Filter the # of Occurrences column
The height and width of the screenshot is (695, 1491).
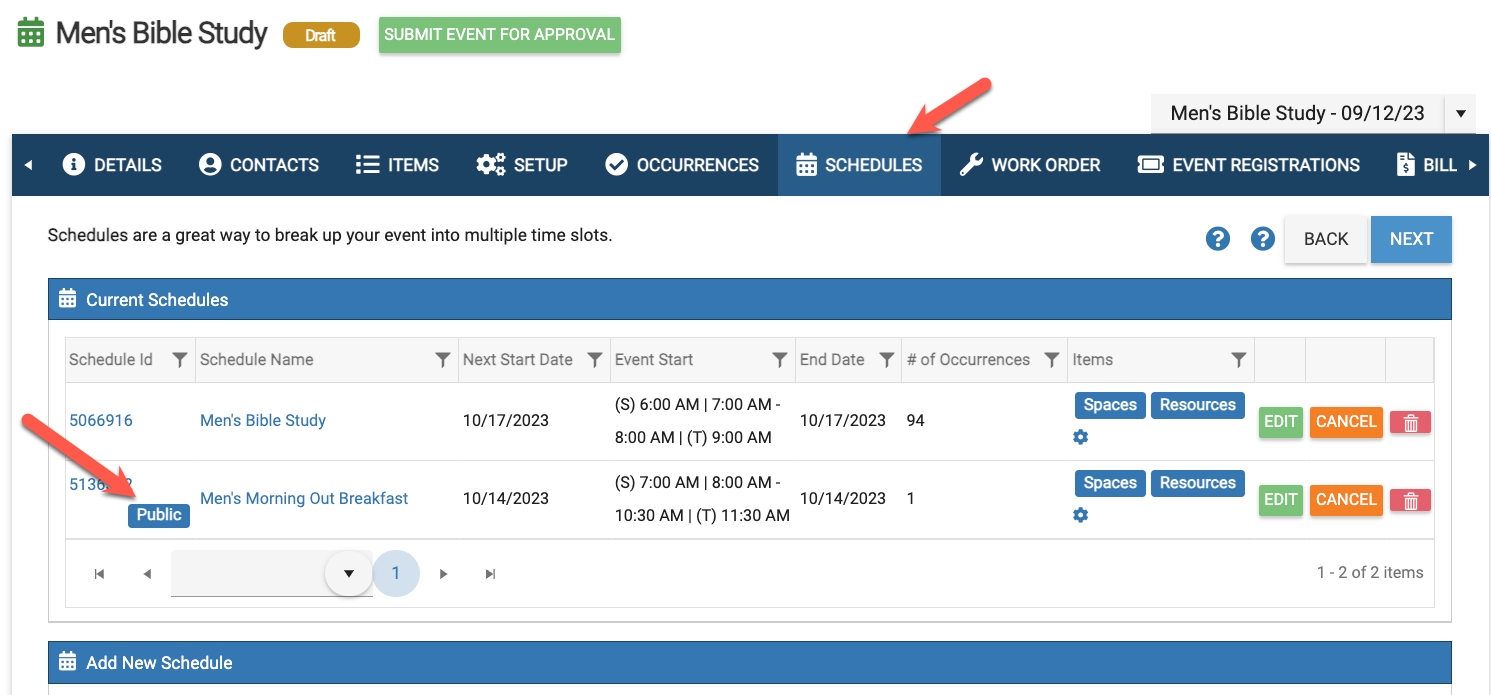pyautogui.click(x=1051, y=360)
